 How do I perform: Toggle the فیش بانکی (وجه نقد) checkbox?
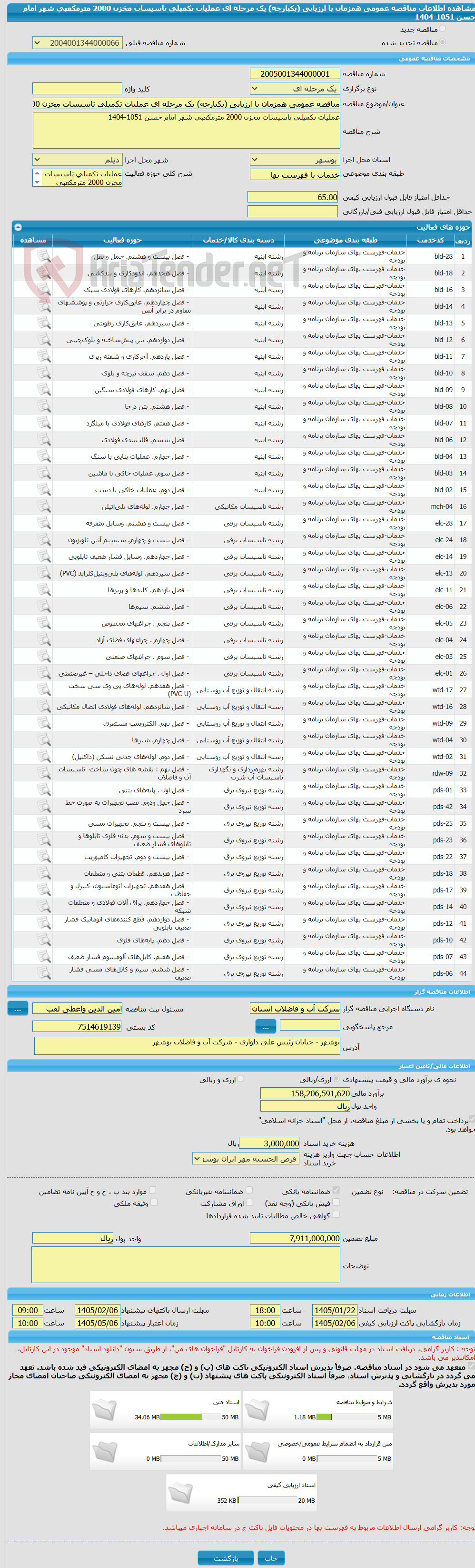coord(336,1202)
